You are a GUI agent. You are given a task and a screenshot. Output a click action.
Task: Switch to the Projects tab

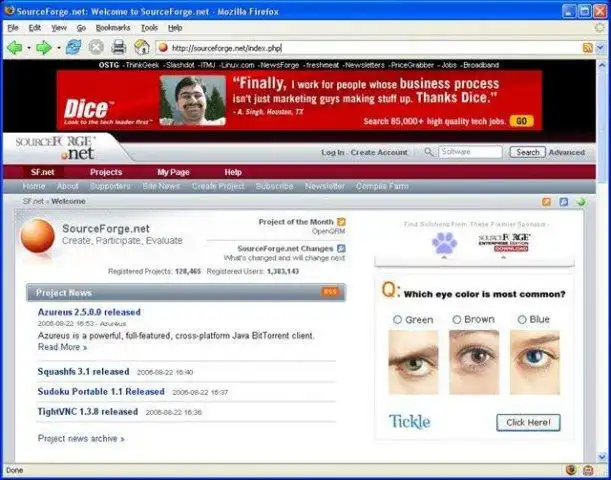pyautogui.click(x=106, y=172)
